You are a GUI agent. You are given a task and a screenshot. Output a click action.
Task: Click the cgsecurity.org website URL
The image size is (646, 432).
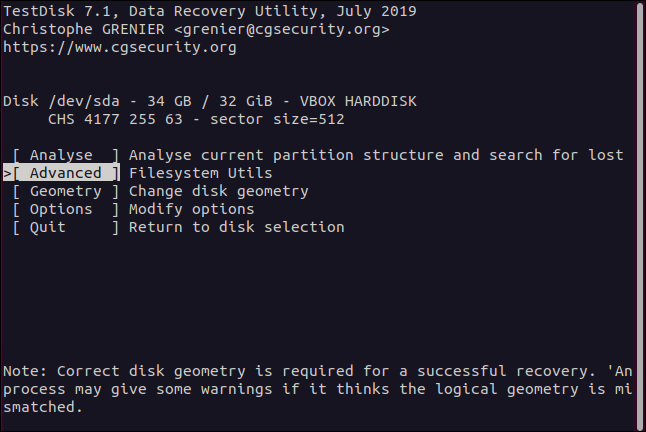[120, 47]
